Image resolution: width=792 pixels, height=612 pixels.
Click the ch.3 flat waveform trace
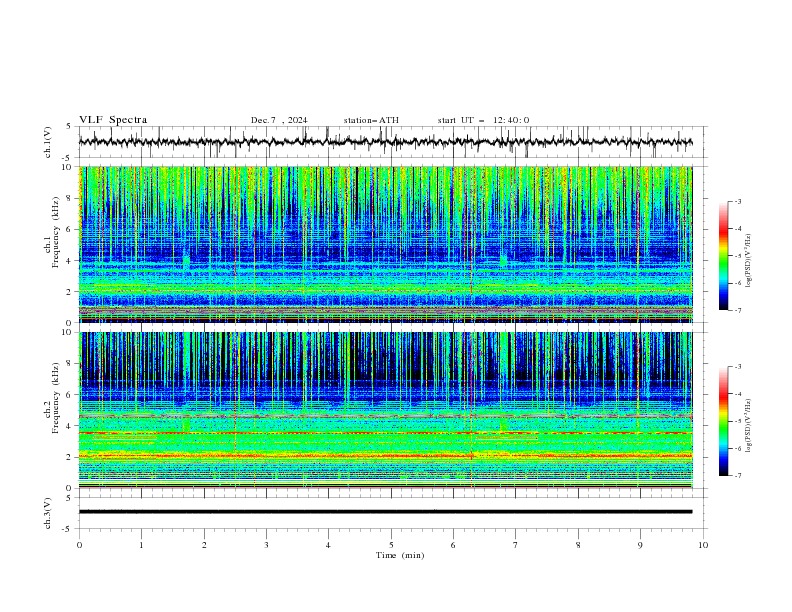click(x=385, y=512)
